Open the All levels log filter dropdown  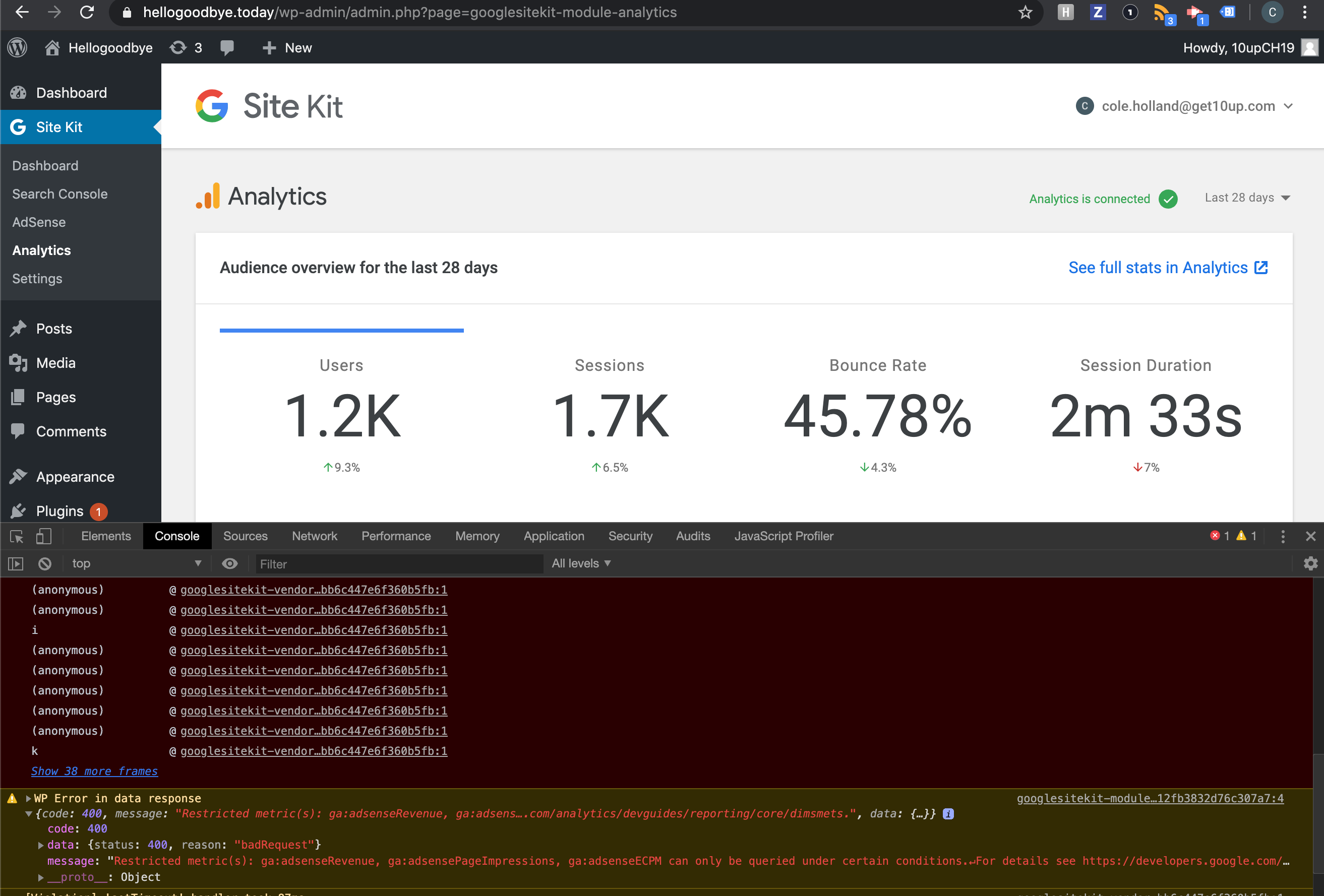point(580,563)
